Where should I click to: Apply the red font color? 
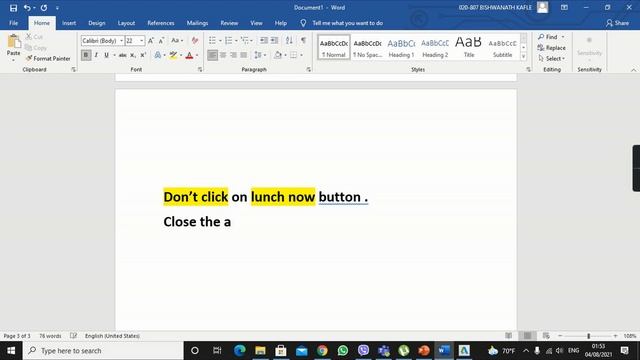tap(189, 55)
